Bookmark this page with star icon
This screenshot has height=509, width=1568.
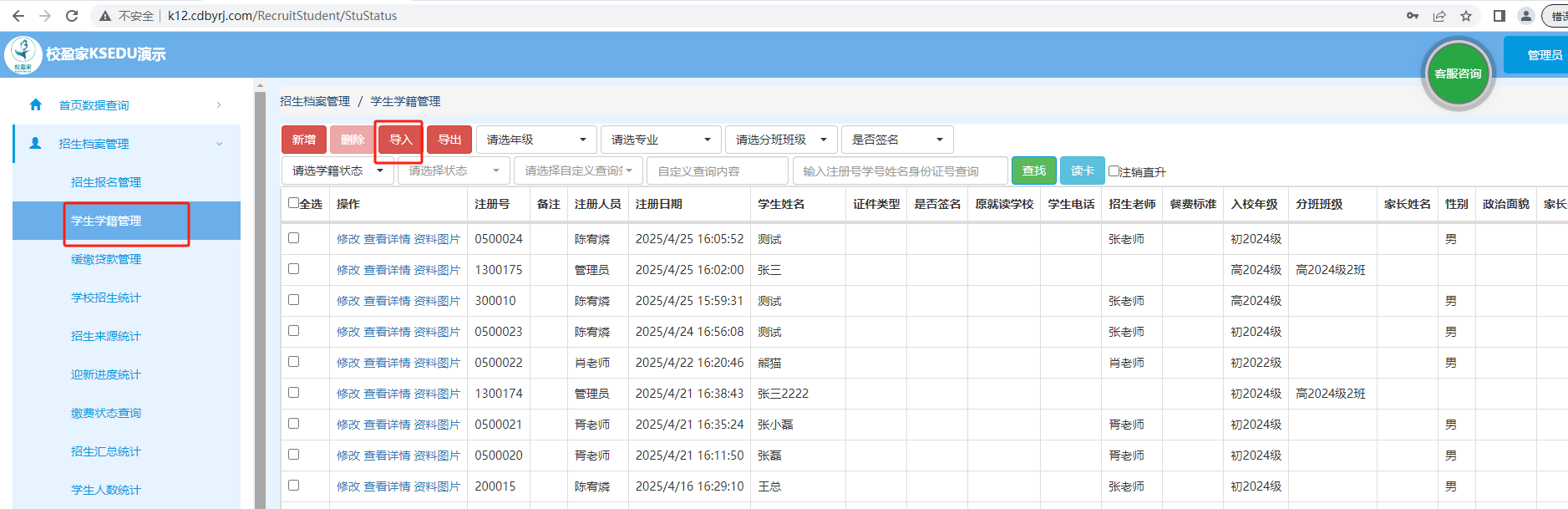tap(1466, 16)
